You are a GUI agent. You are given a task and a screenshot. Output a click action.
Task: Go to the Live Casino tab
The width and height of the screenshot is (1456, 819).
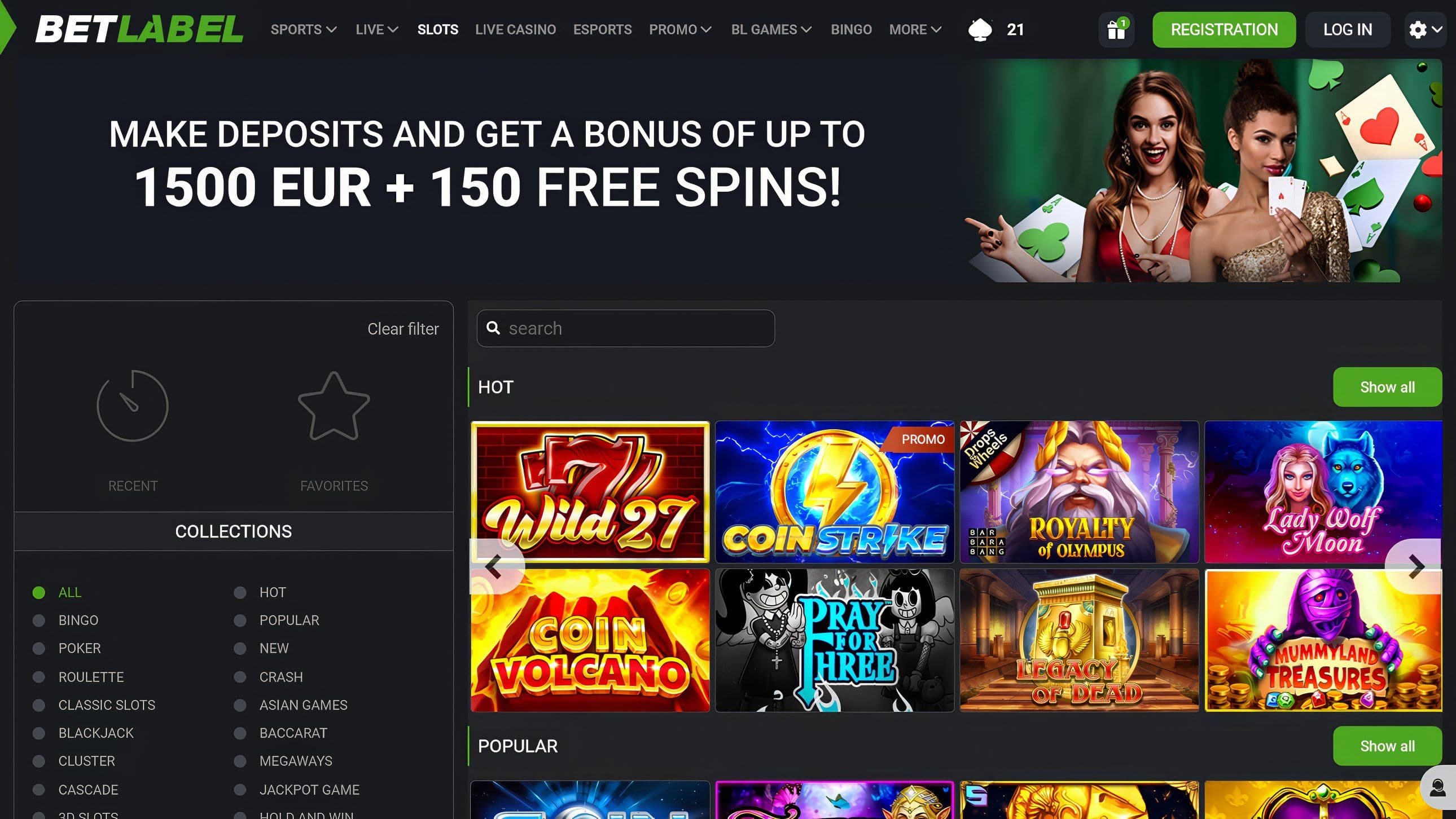pyautogui.click(x=515, y=29)
